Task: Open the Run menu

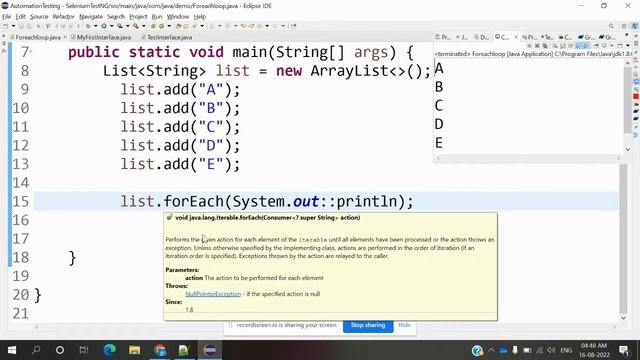Action: tap(157, 16)
